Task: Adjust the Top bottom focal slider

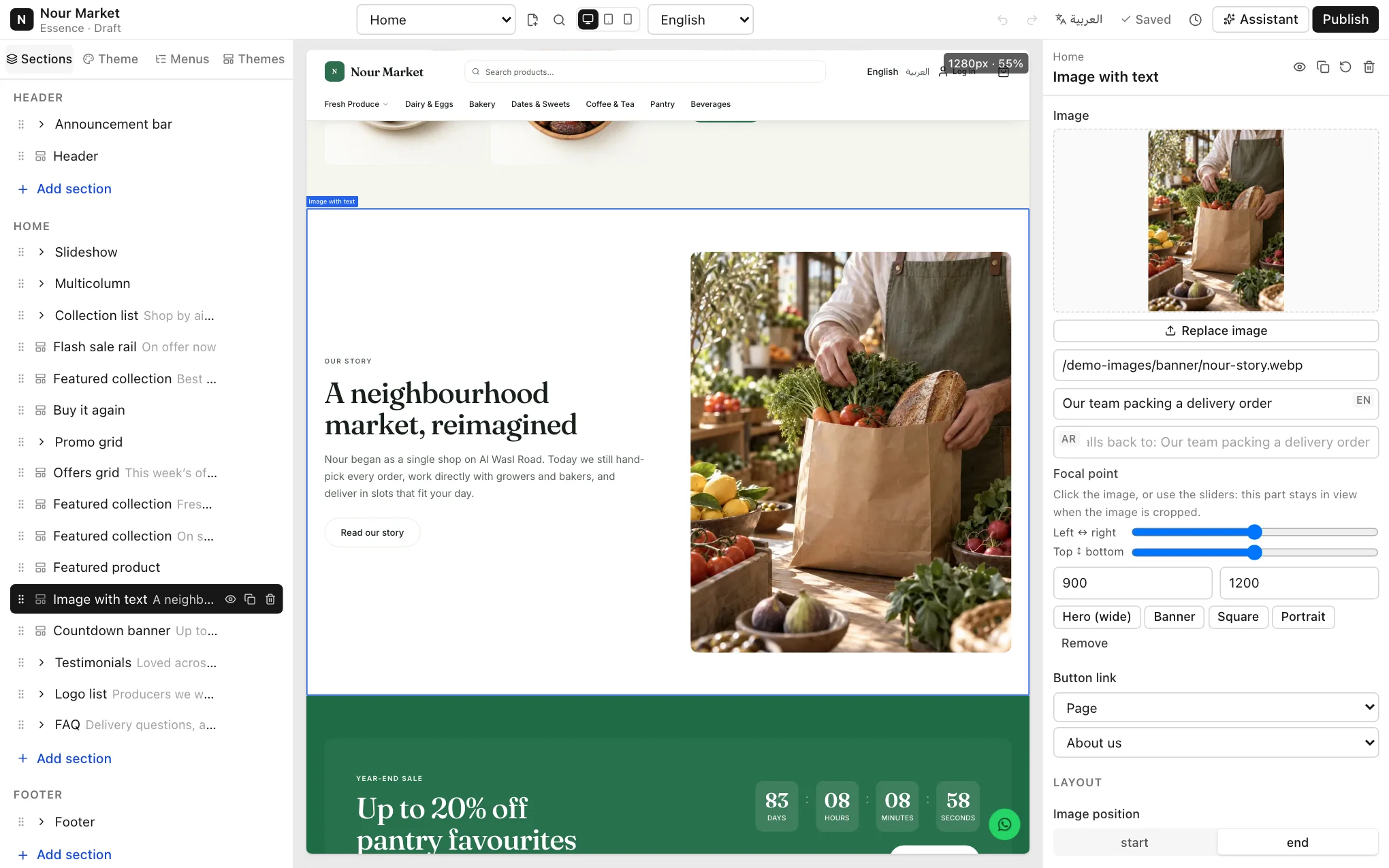Action: pos(1254,552)
